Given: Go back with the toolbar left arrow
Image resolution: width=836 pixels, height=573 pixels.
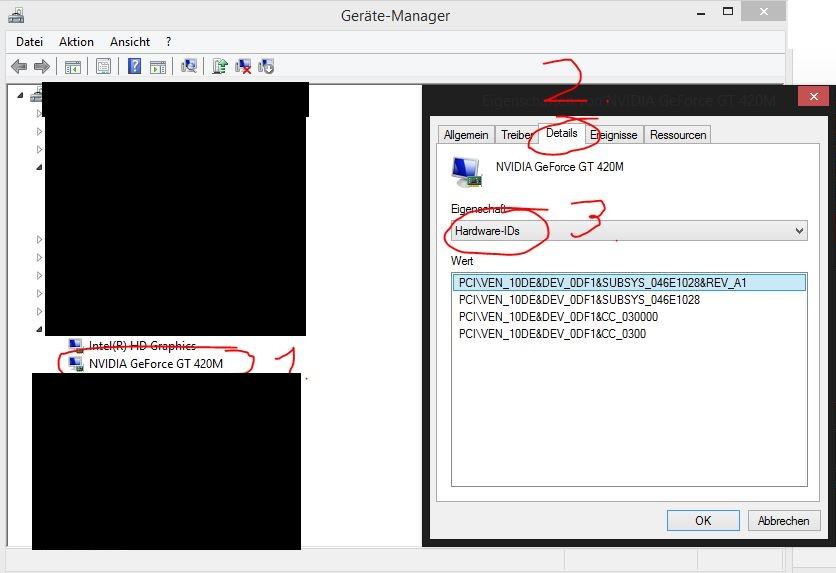Looking at the screenshot, I should click(x=19, y=67).
